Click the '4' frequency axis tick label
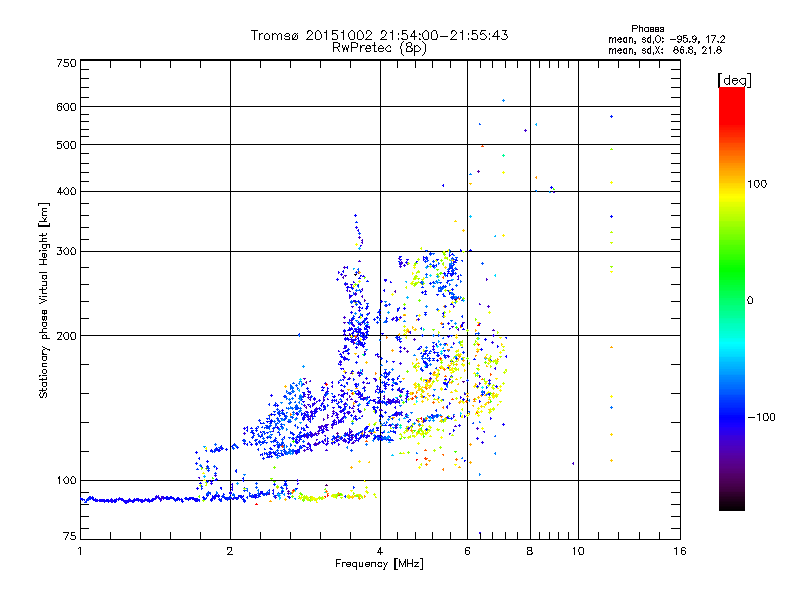Viewport: 800px width, 600px height. pos(380,551)
